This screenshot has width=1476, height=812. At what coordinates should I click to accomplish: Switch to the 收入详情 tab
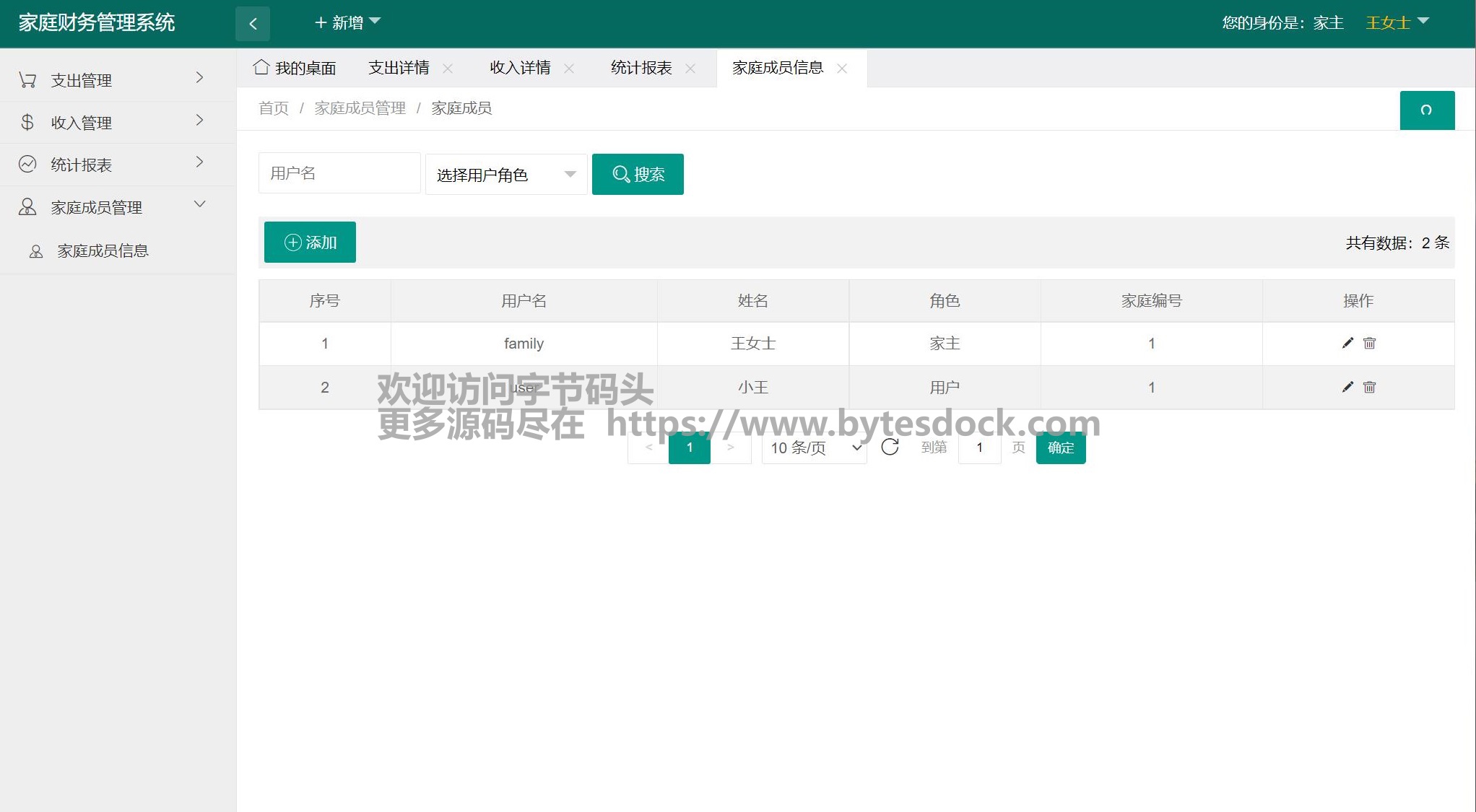click(x=520, y=68)
